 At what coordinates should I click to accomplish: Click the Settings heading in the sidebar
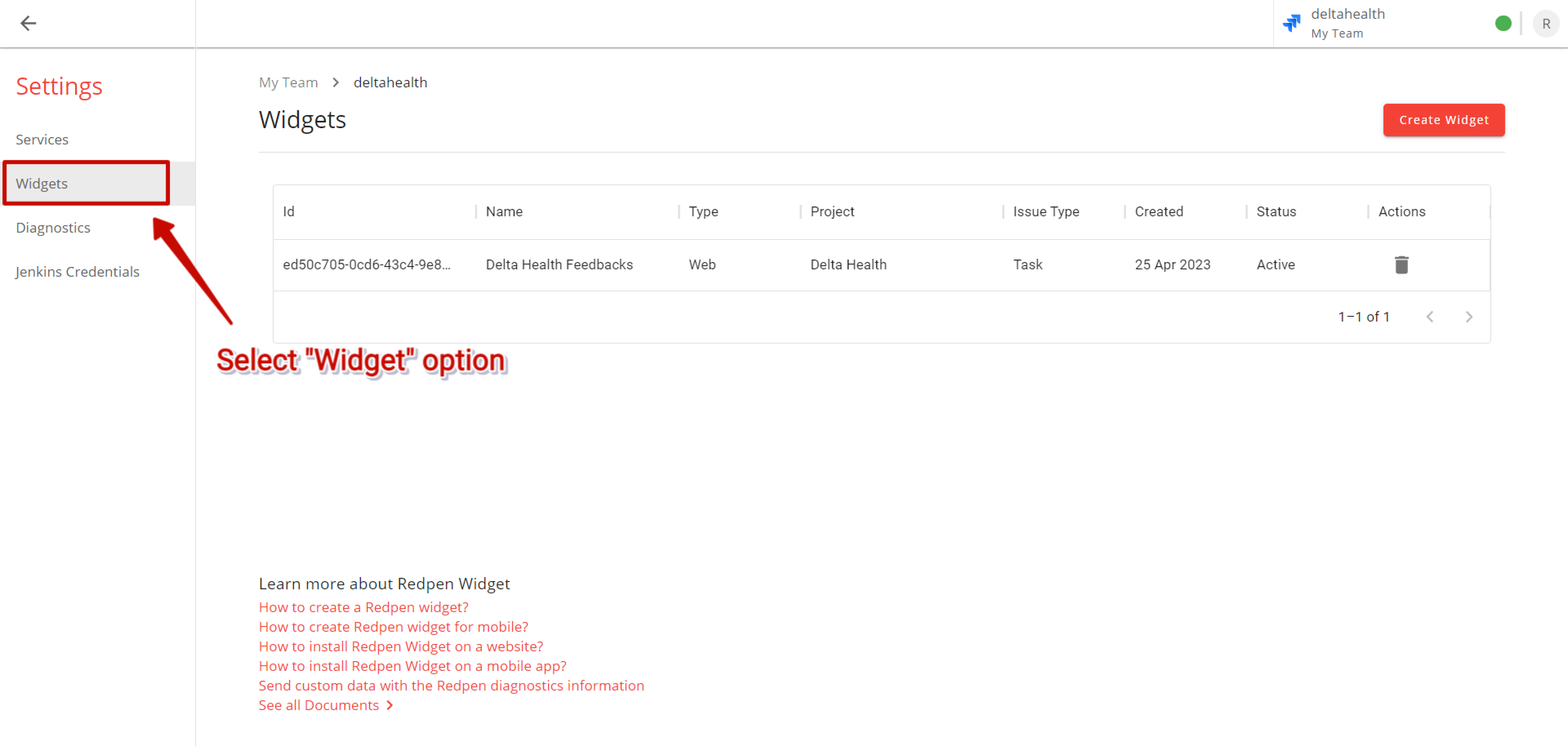coord(59,87)
